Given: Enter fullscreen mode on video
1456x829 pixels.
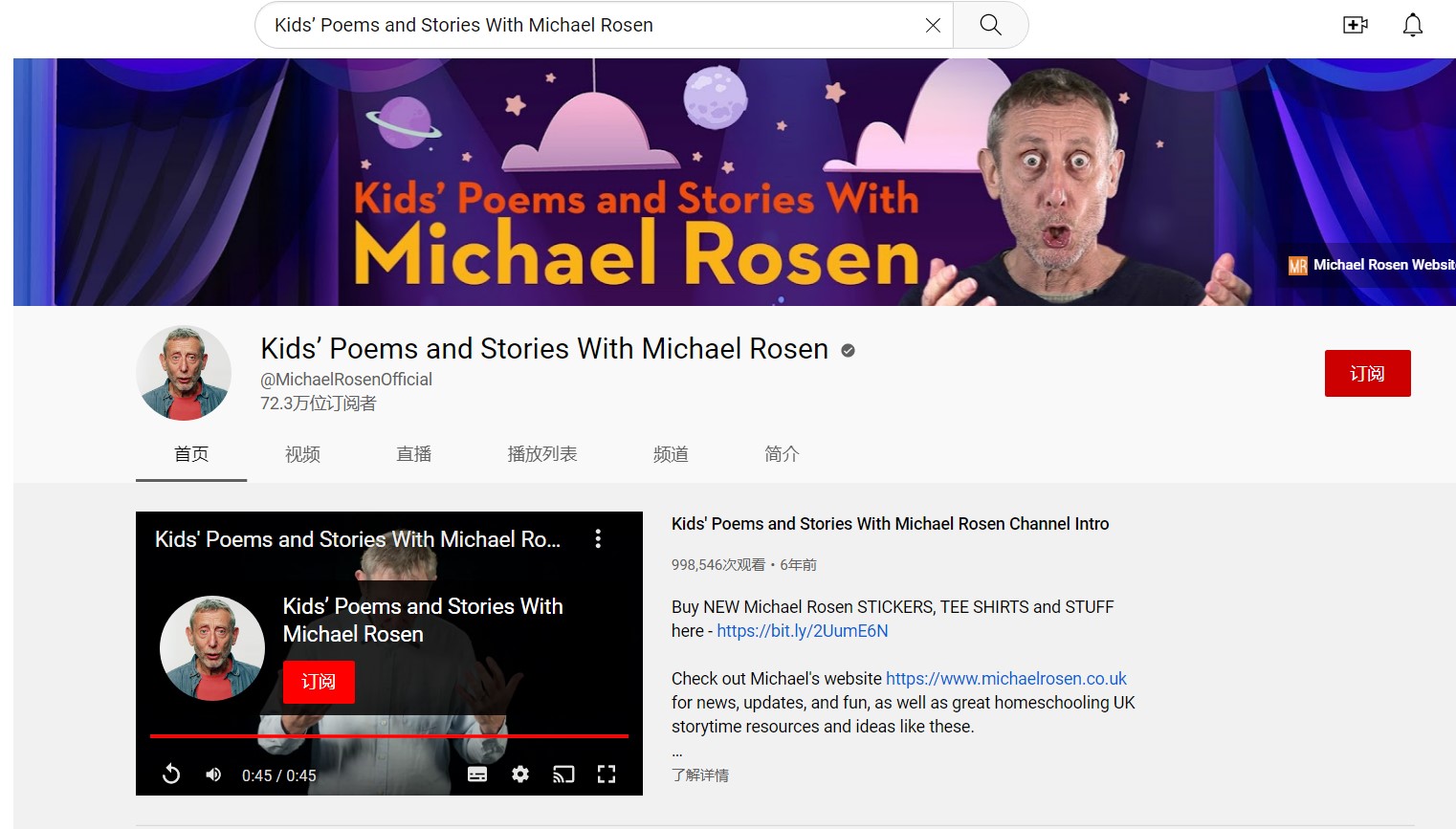Looking at the screenshot, I should [x=607, y=774].
